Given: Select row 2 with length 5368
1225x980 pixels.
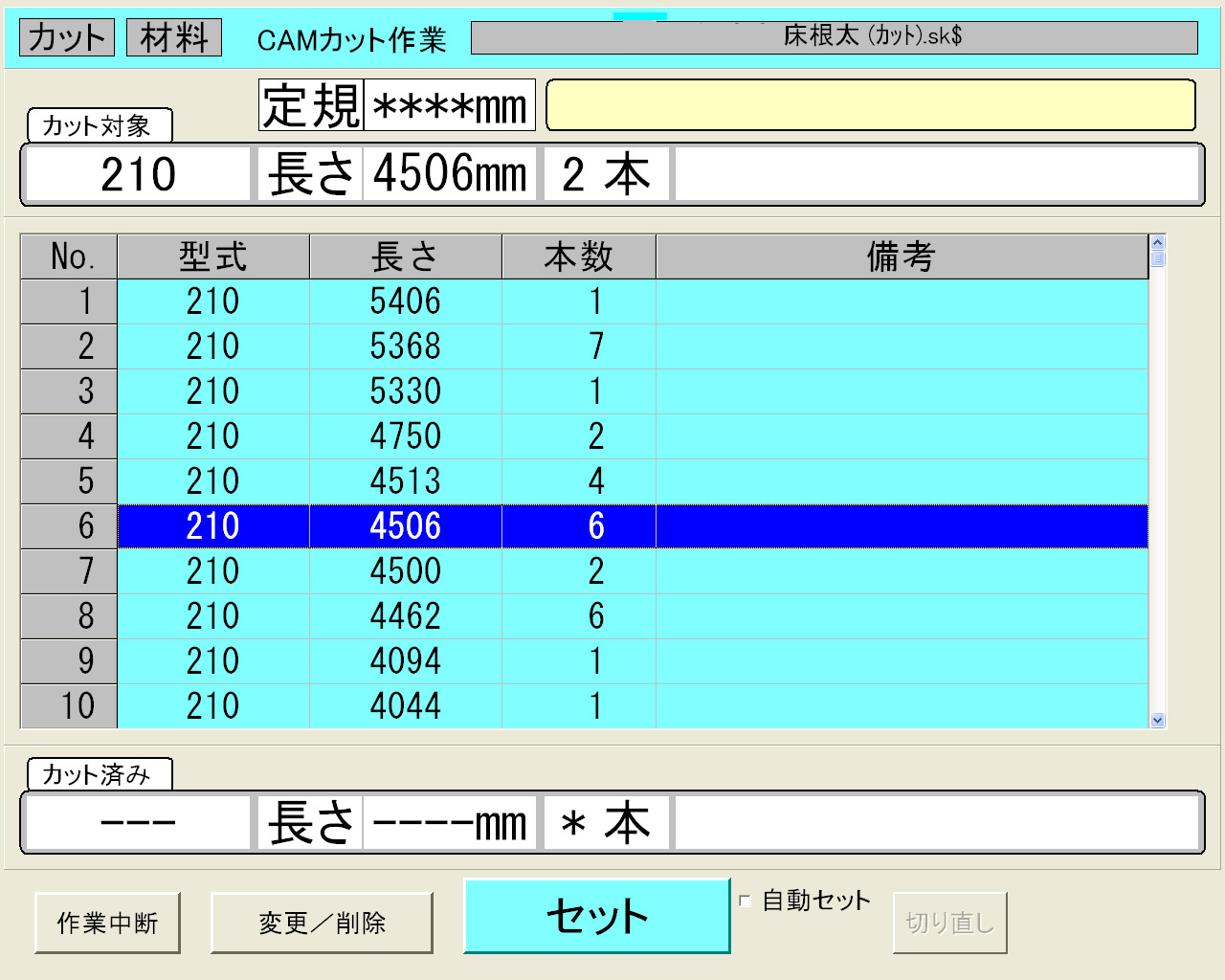Looking at the screenshot, I should (x=405, y=346).
